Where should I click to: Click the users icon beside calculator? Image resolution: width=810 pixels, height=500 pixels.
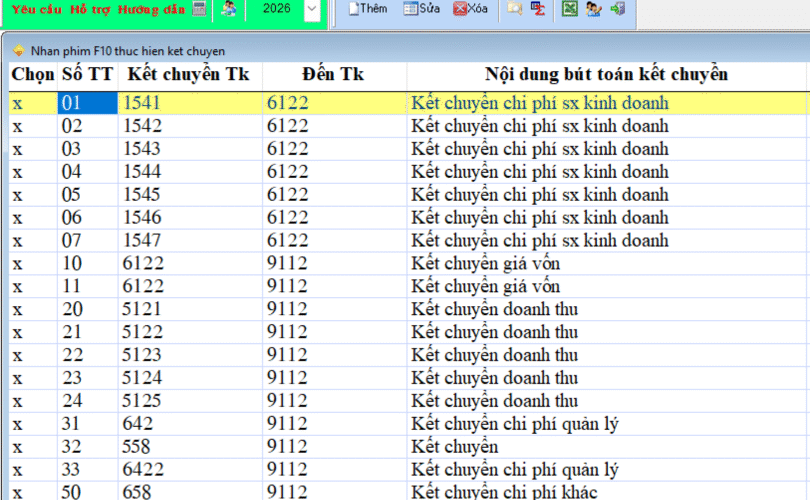[229, 9]
